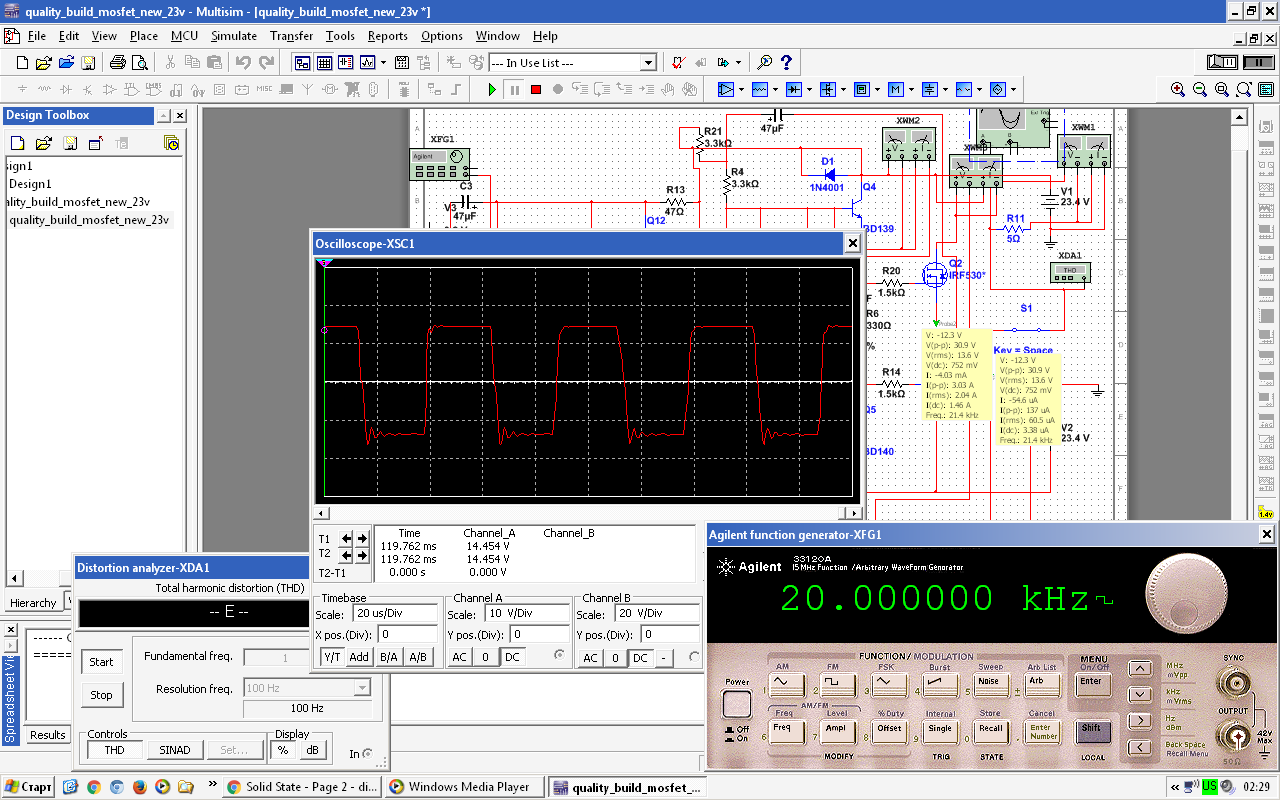Set Channel B coupling to AC
This screenshot has width=1280, height=800.
pyautogui.click(x=591, y=657)
